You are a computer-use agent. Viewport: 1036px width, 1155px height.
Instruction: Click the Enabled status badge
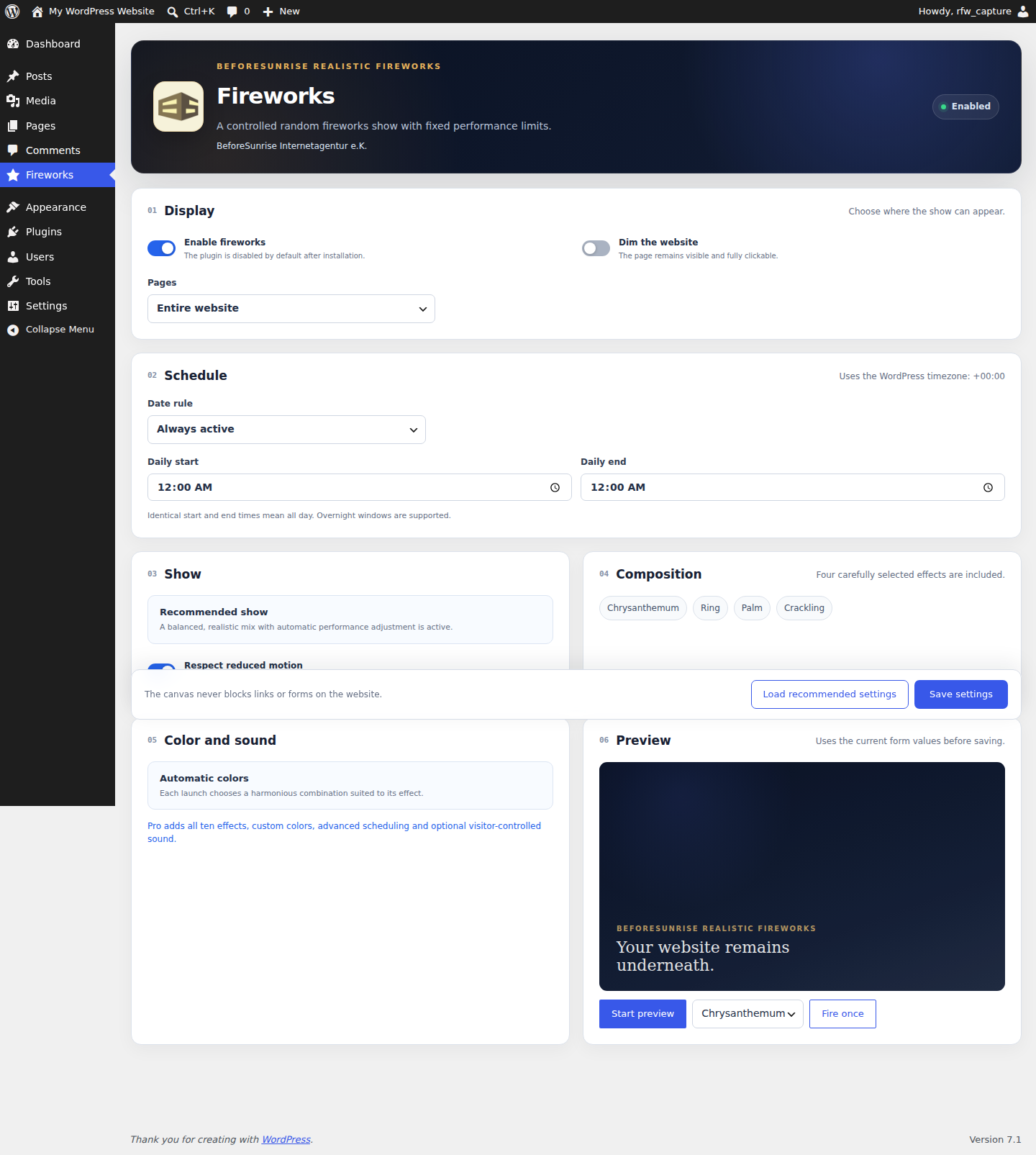click(965, 107)
